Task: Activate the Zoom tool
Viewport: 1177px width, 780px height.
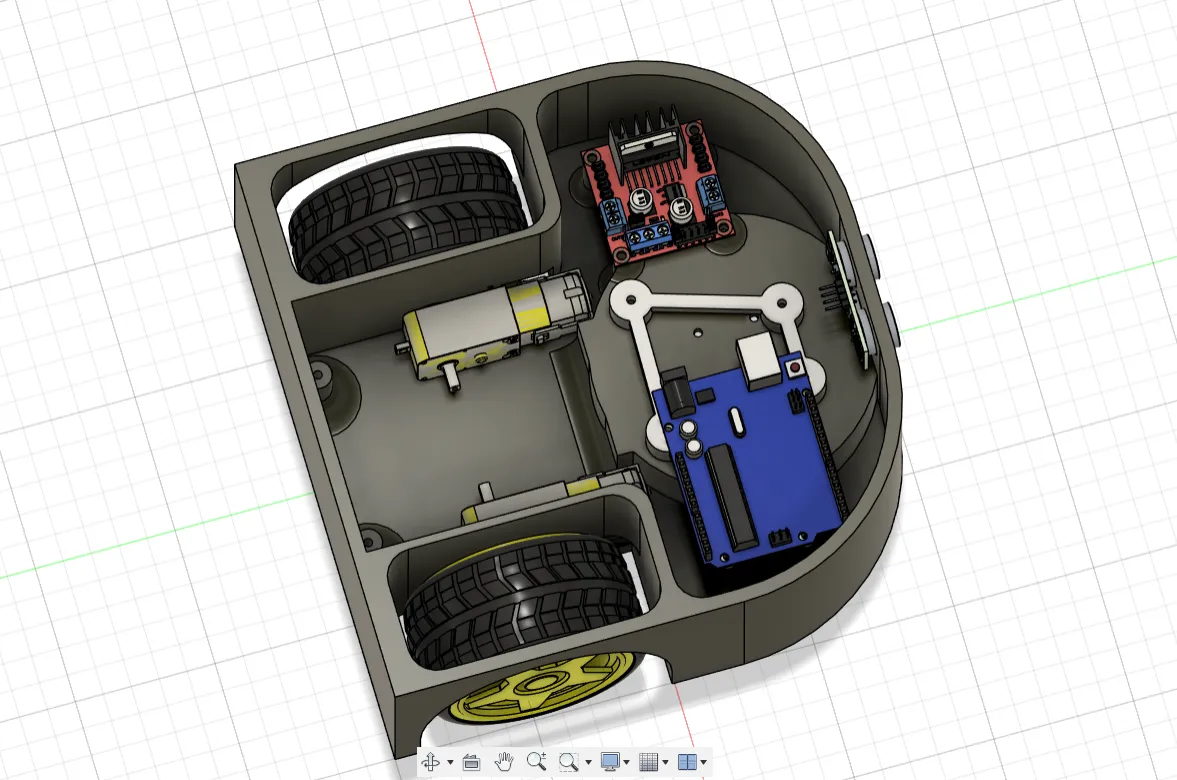Action: point(536,762)
